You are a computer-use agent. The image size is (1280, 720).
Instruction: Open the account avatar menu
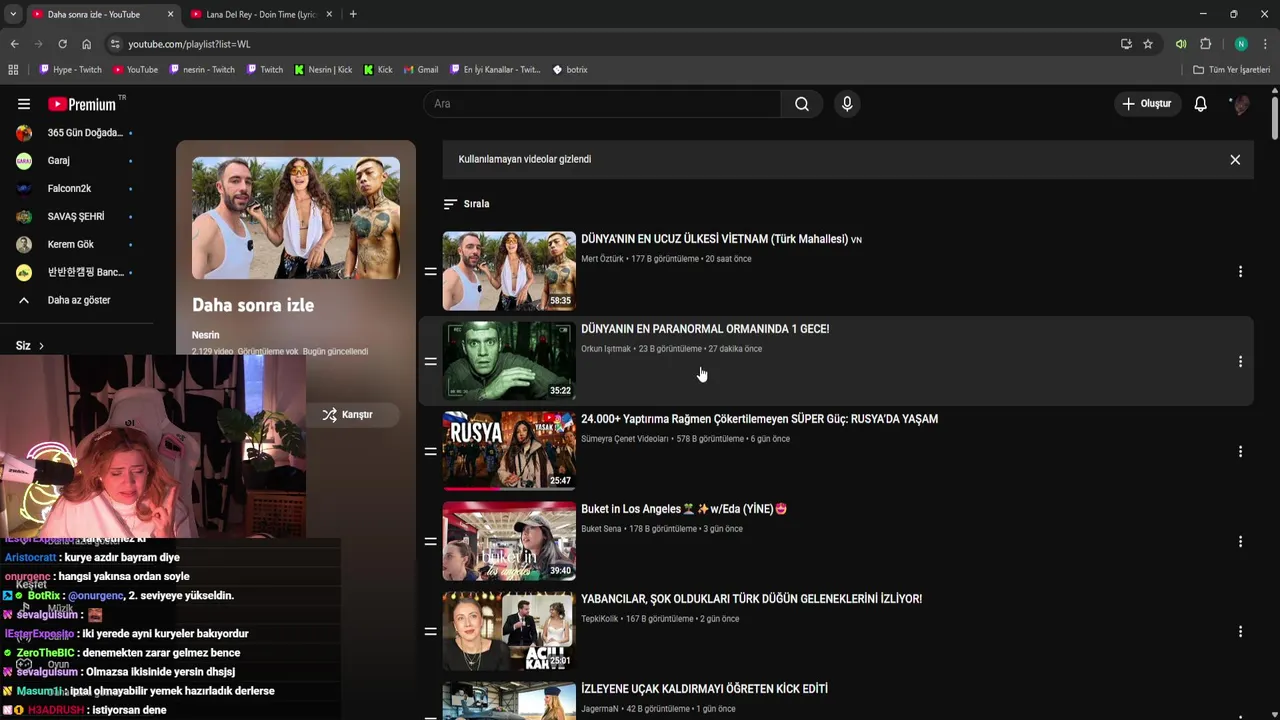point(1240,104)
